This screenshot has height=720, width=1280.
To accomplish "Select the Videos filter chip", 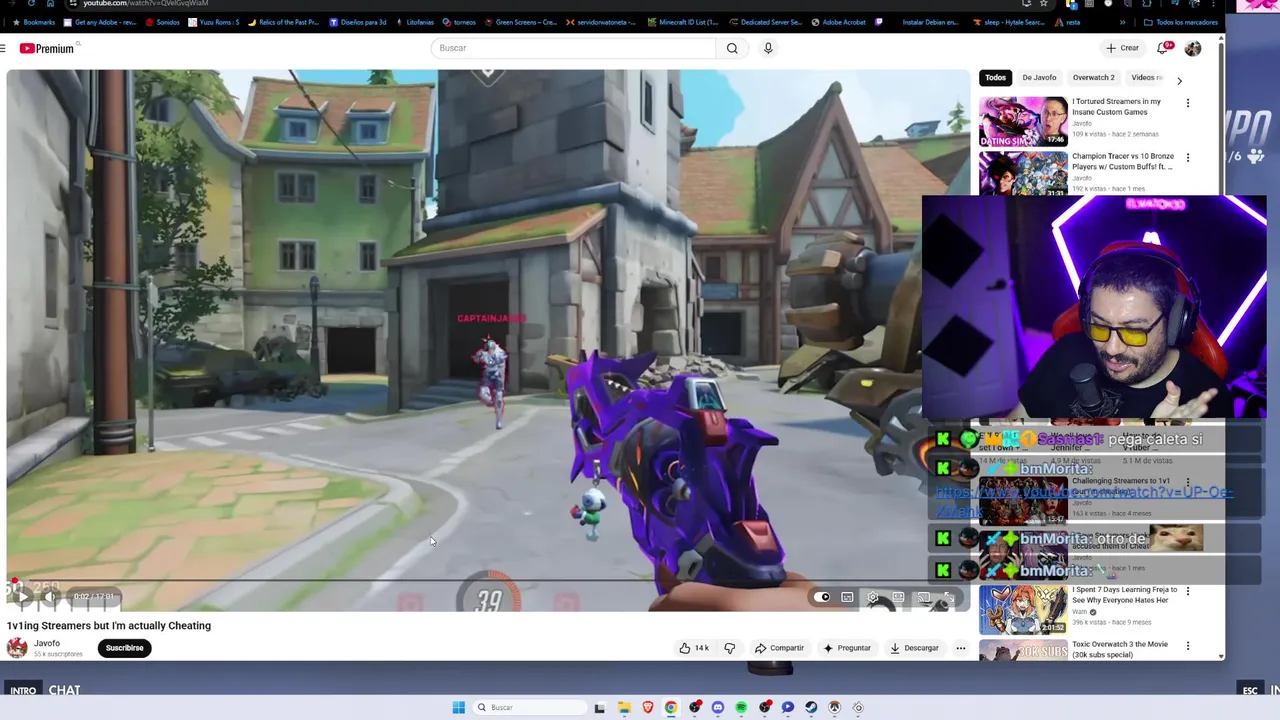I will (x=1146, y=77).
